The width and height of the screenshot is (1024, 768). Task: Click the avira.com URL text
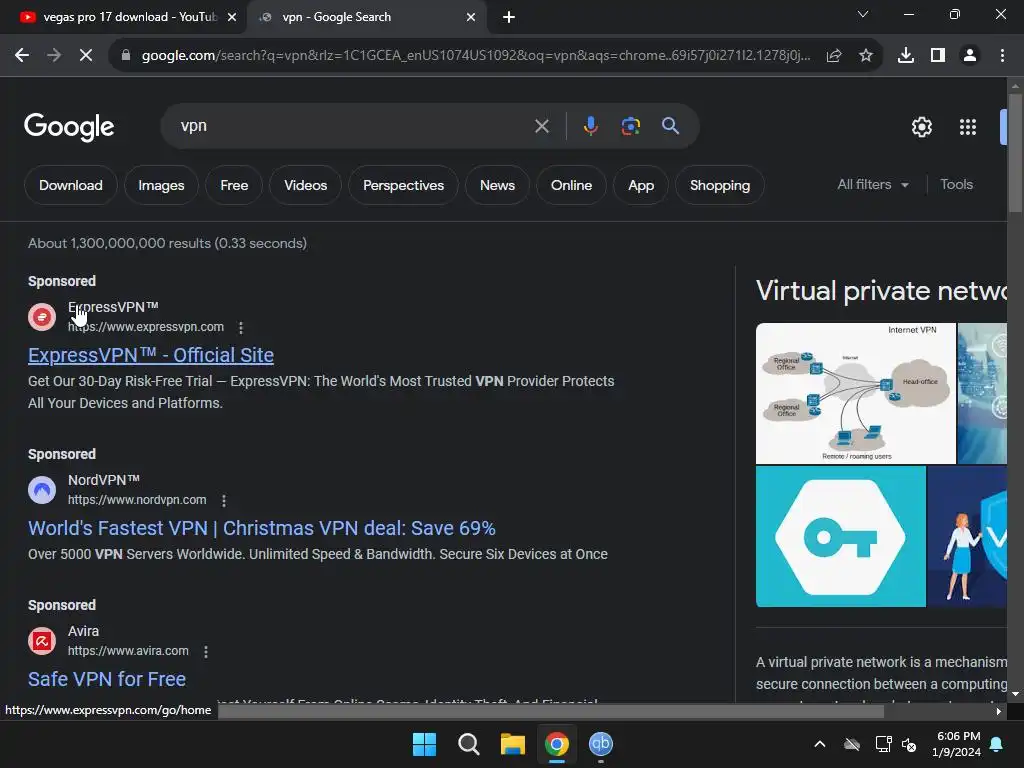[x=128, y=651]
